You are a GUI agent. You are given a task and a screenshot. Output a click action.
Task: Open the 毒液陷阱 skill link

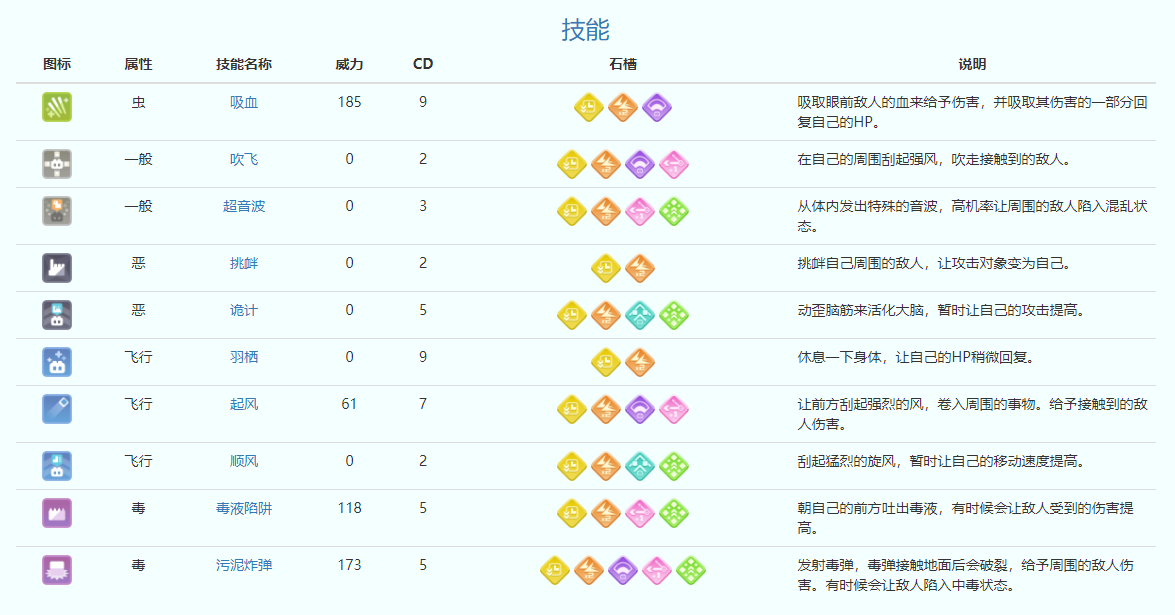click(x=244, y=509)
